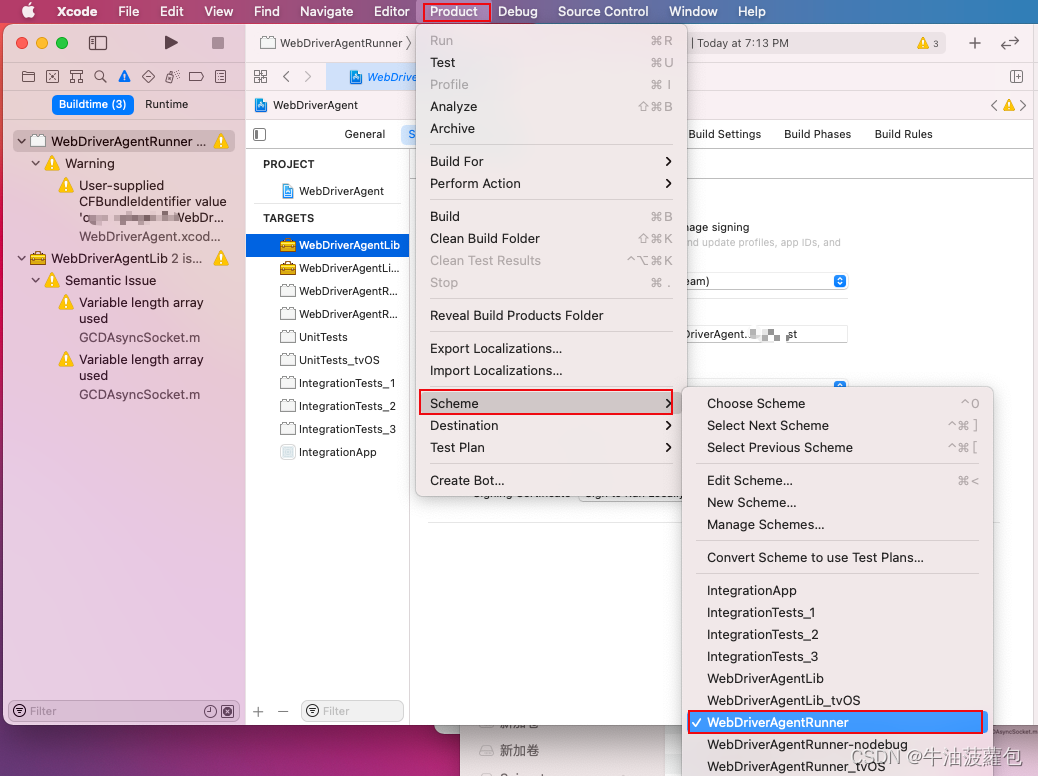Click the warning count indicator in activity bar

pos(927,43)
